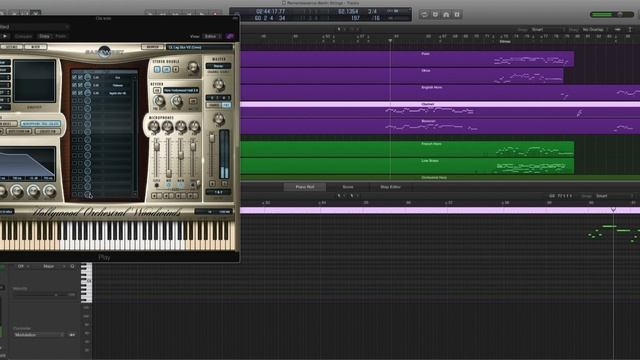
Task: Toggle the count-in button in toolbar
Action: click(x=457, y=14)
